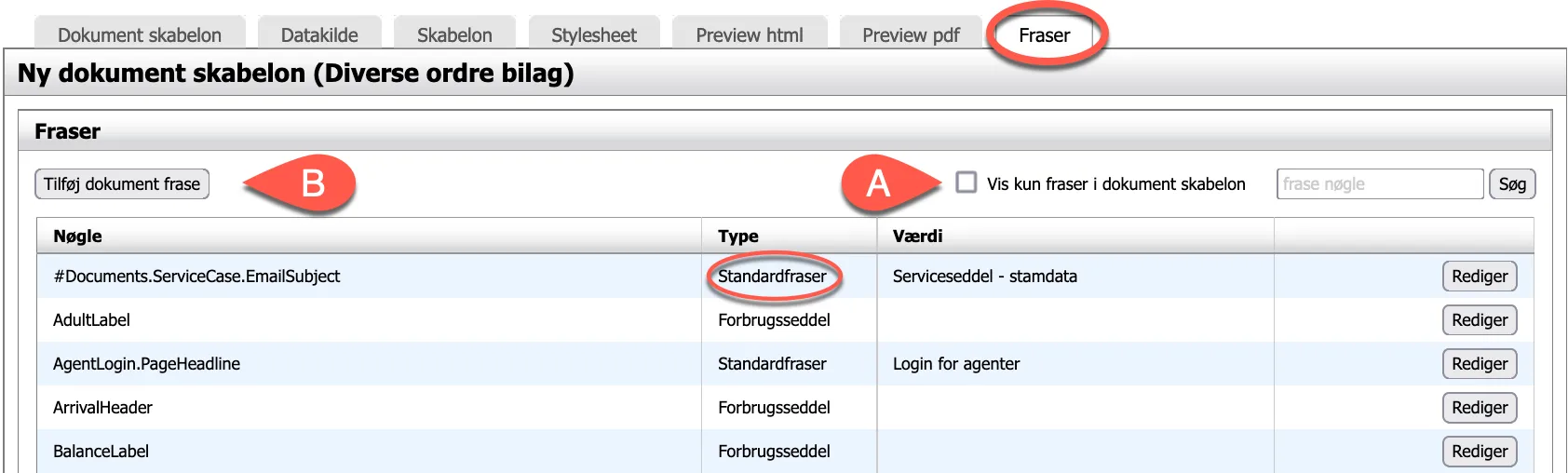Open the Preview html tab

point(750,35)
